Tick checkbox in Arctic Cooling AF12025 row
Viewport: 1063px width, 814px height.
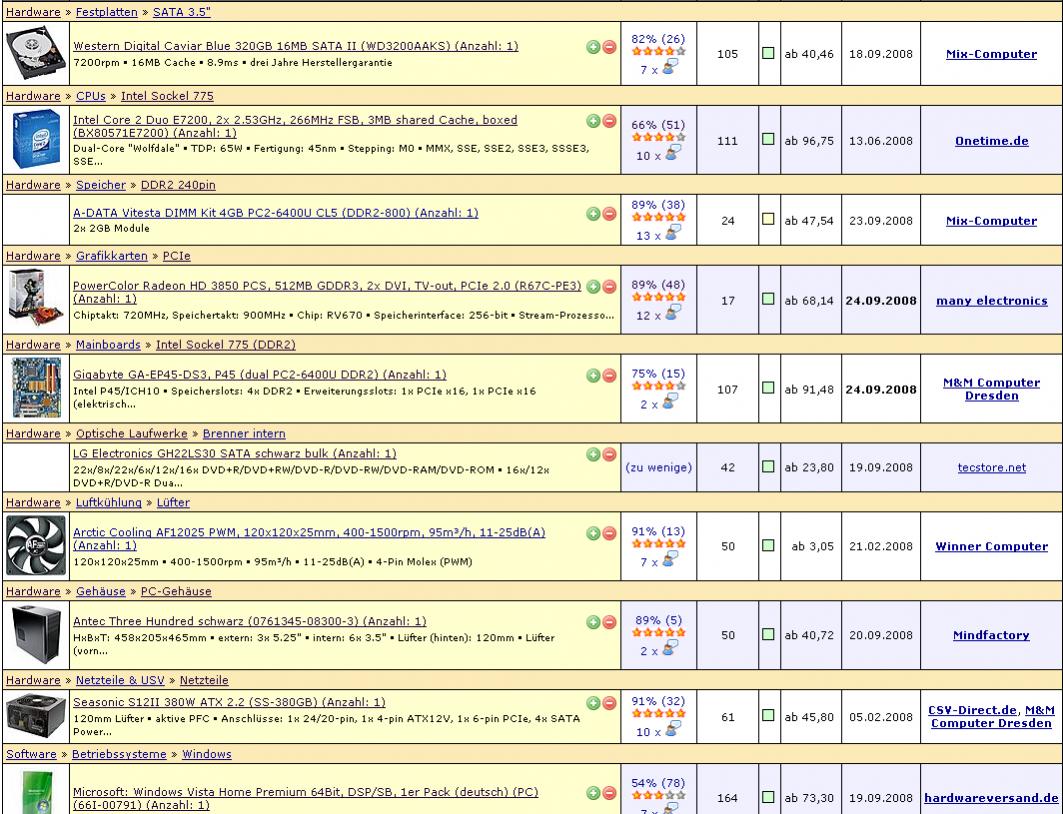coord(768,545)
